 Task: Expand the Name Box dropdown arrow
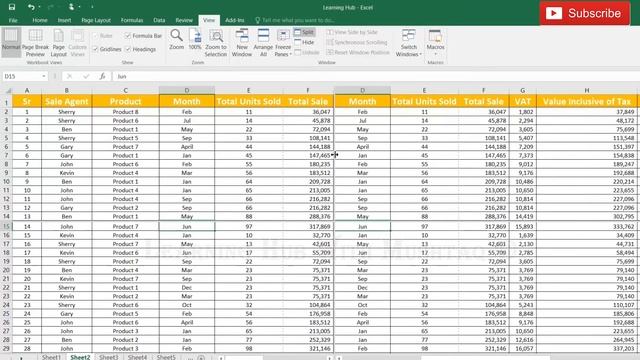44,76
